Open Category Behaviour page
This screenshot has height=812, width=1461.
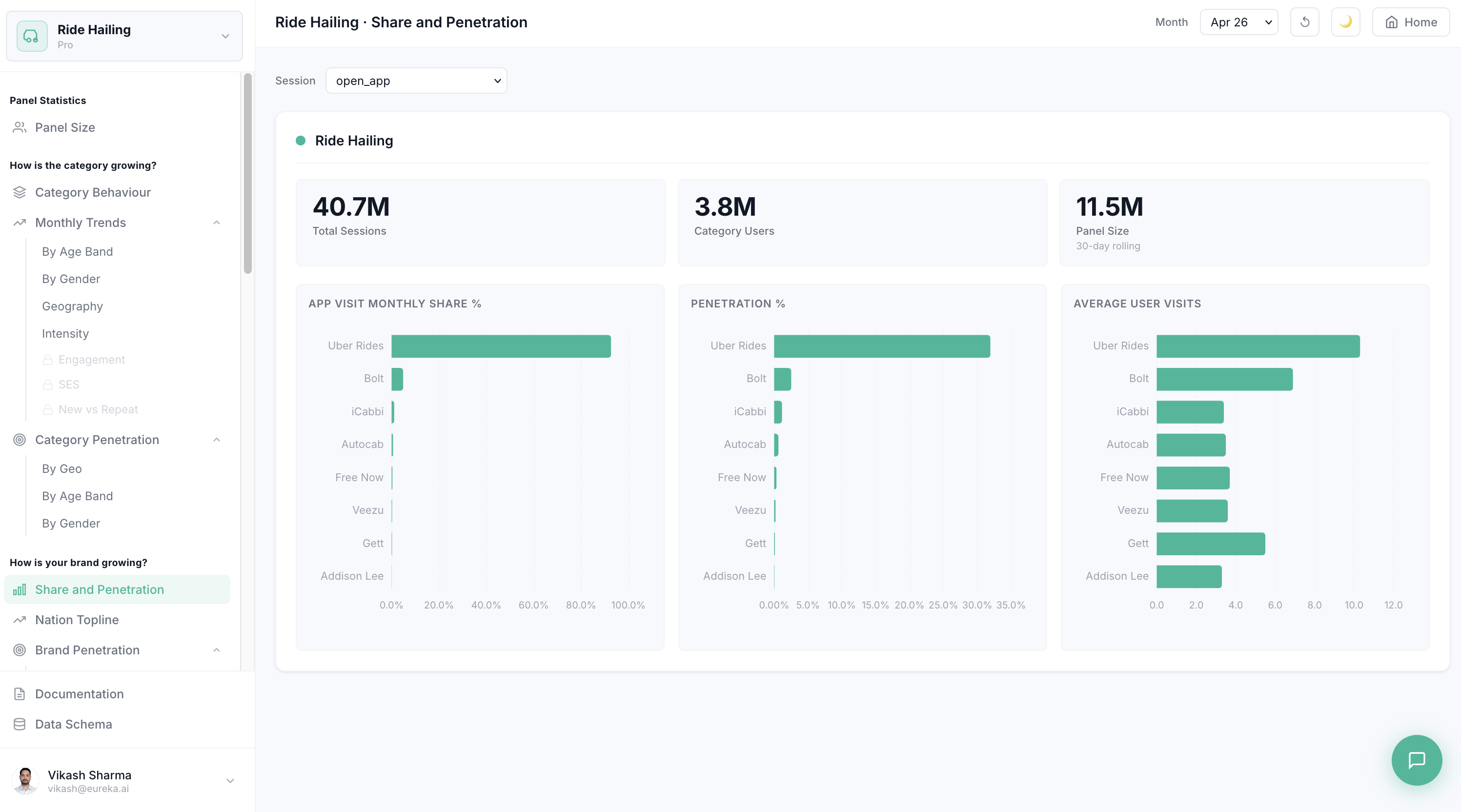(117, 192)
